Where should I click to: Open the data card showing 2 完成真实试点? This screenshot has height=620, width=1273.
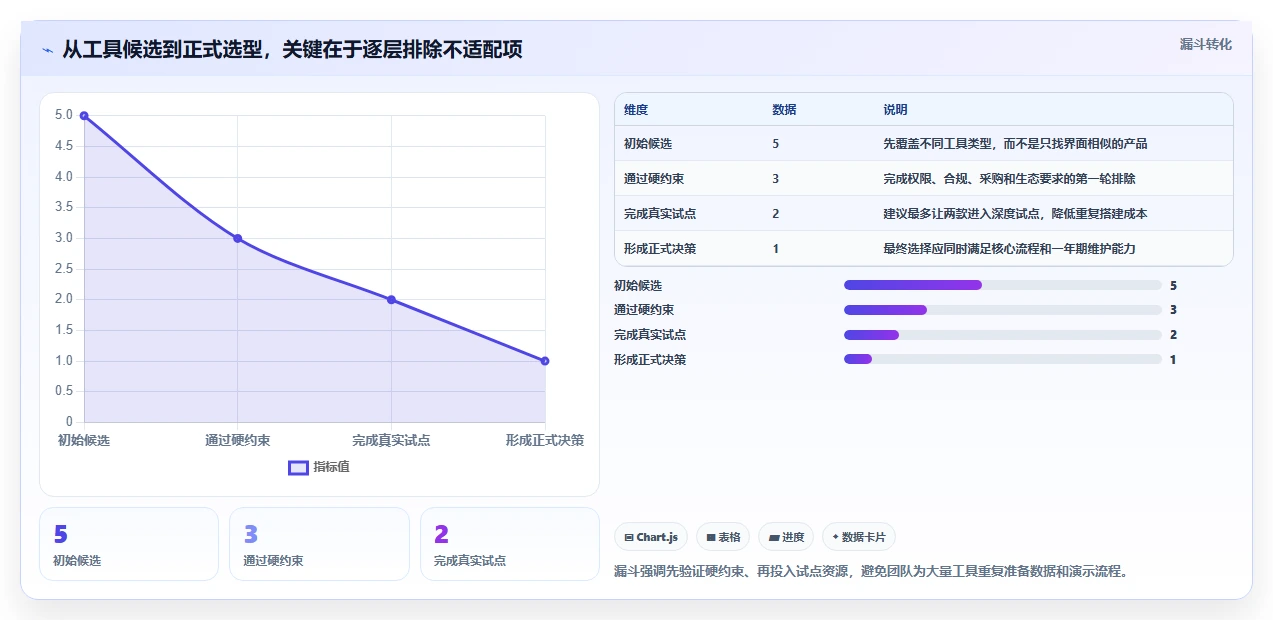pyautogui.click(x=510, y=544)
